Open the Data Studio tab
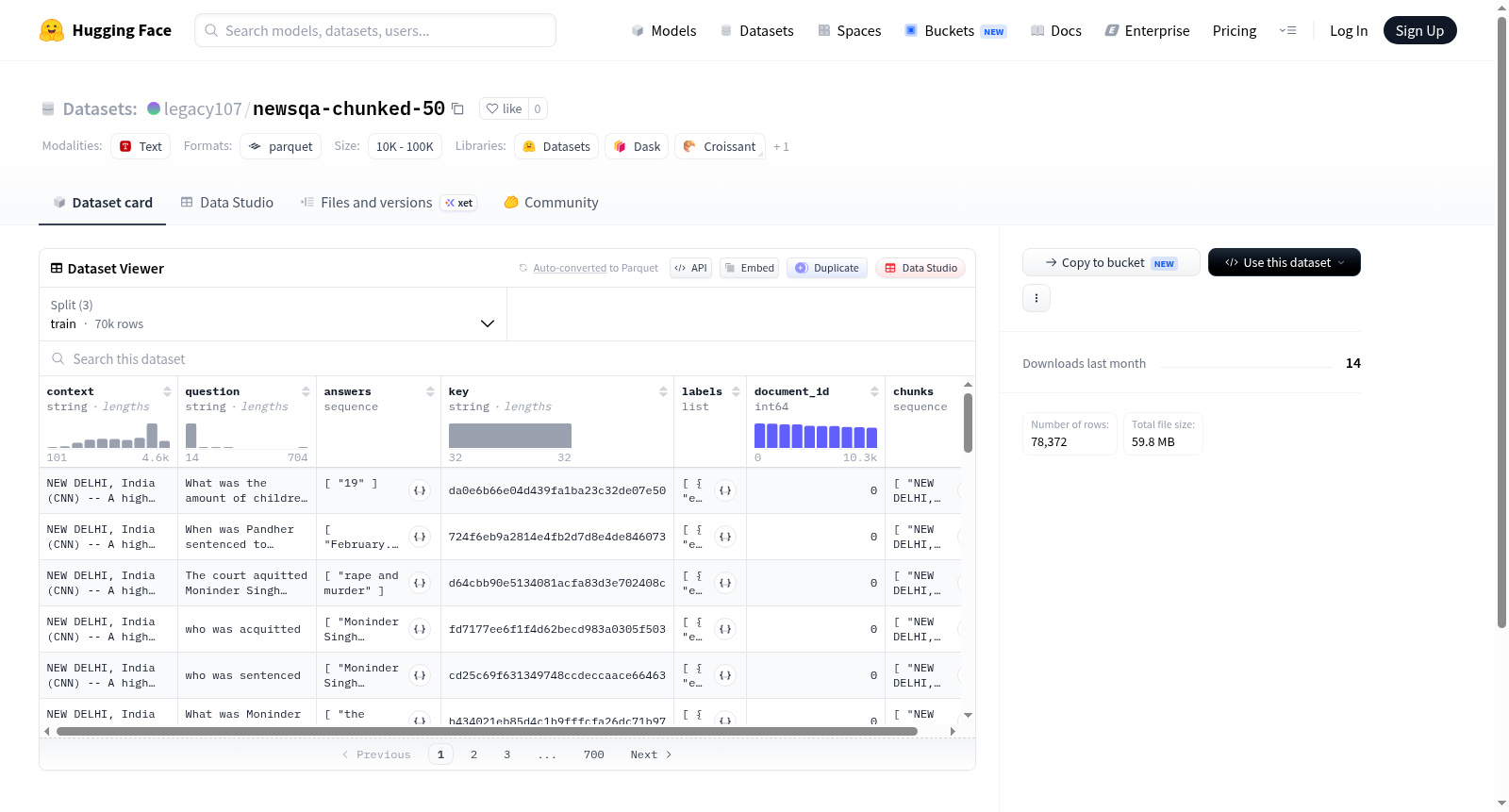Image resolution: width=1509 pixels, height=812 pixels. [227, 203]
